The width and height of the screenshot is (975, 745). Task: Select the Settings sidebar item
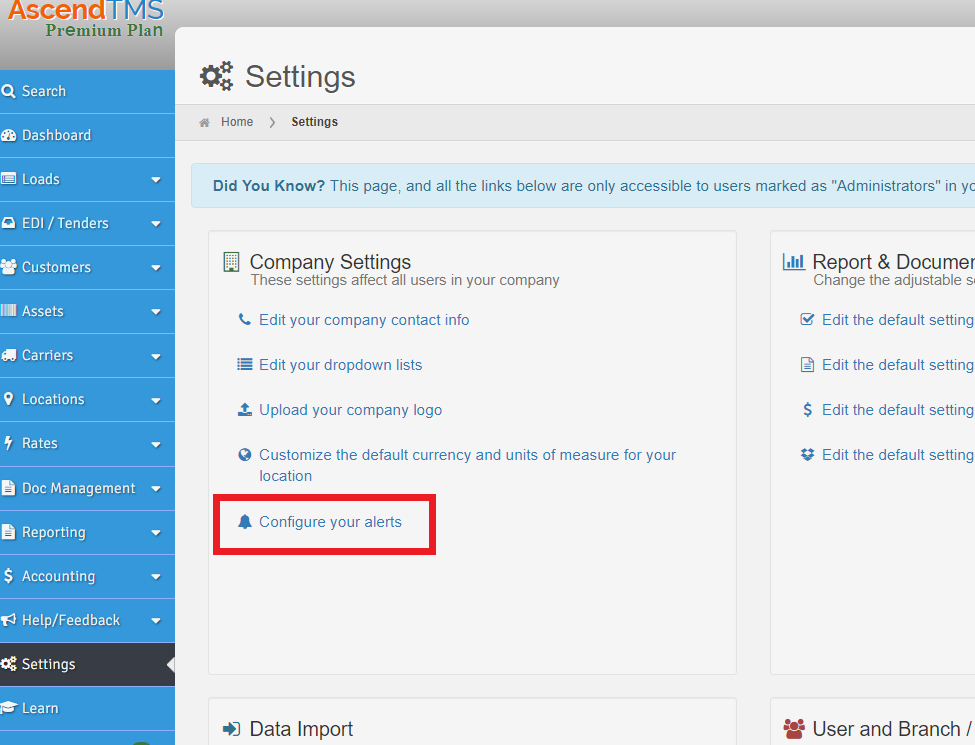click(x=87, y=664)
